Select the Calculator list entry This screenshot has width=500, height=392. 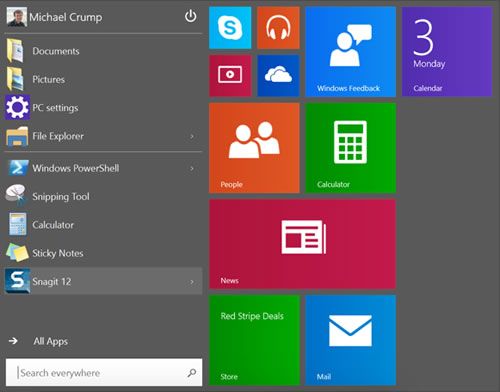pos(103,225)
